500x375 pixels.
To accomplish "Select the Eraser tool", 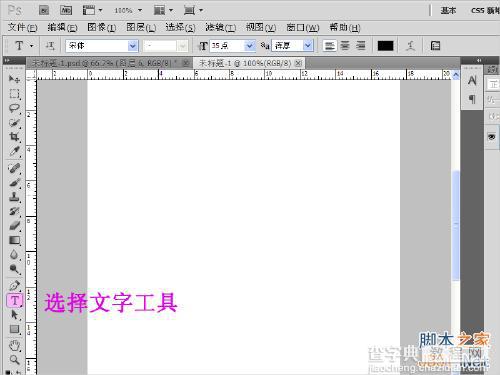I will pyautogui.click(x=14, y=226).
